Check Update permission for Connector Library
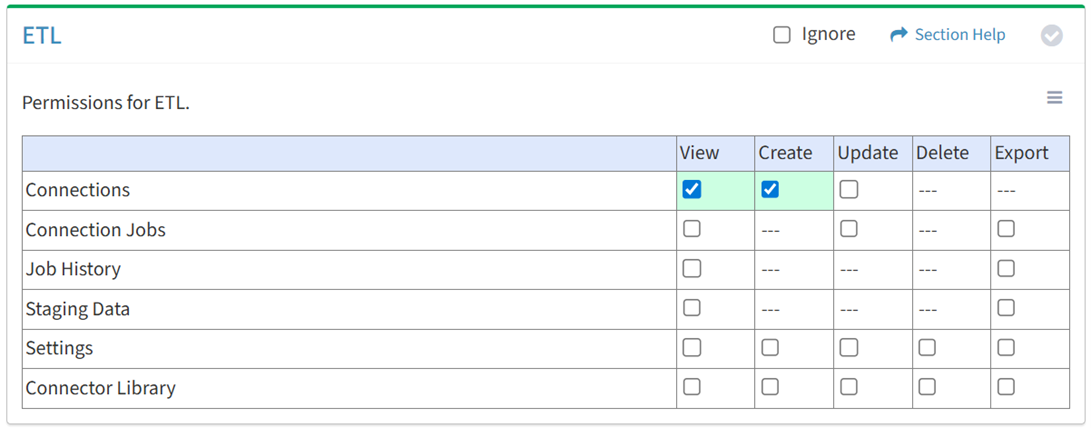Screen dimensions: 1091x428 point(849,387)
